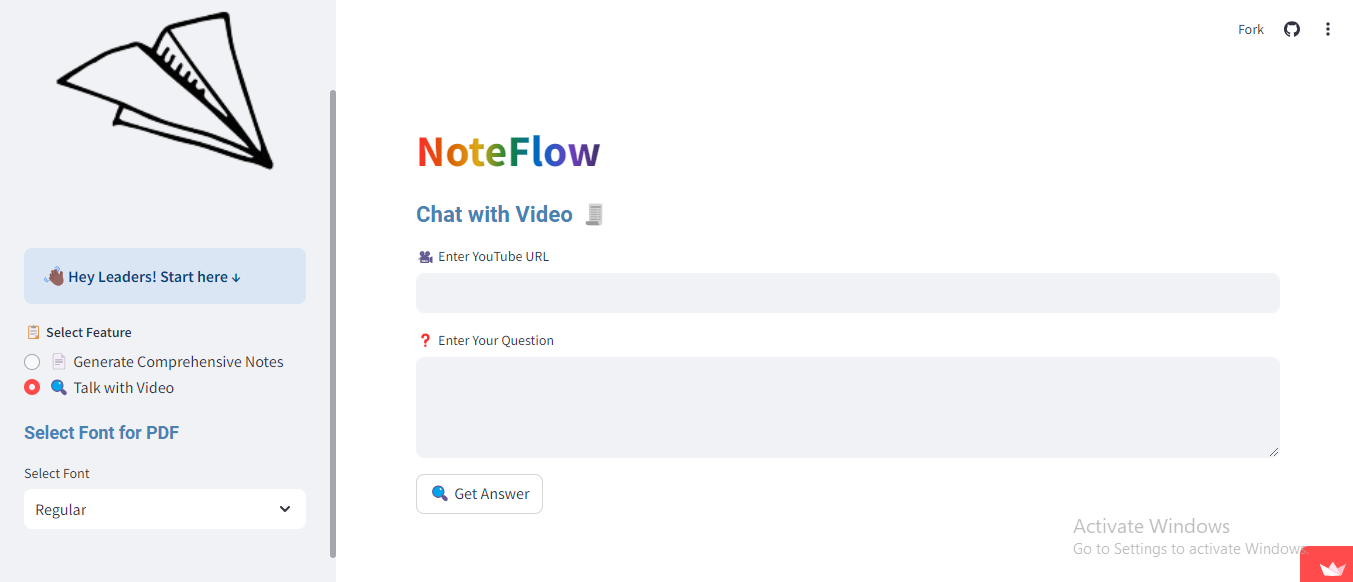Image resolution: width=1353 pixels, height=582 pixels.
Task: Open the Select Font dropdown
Action: (x=165, y=509)
